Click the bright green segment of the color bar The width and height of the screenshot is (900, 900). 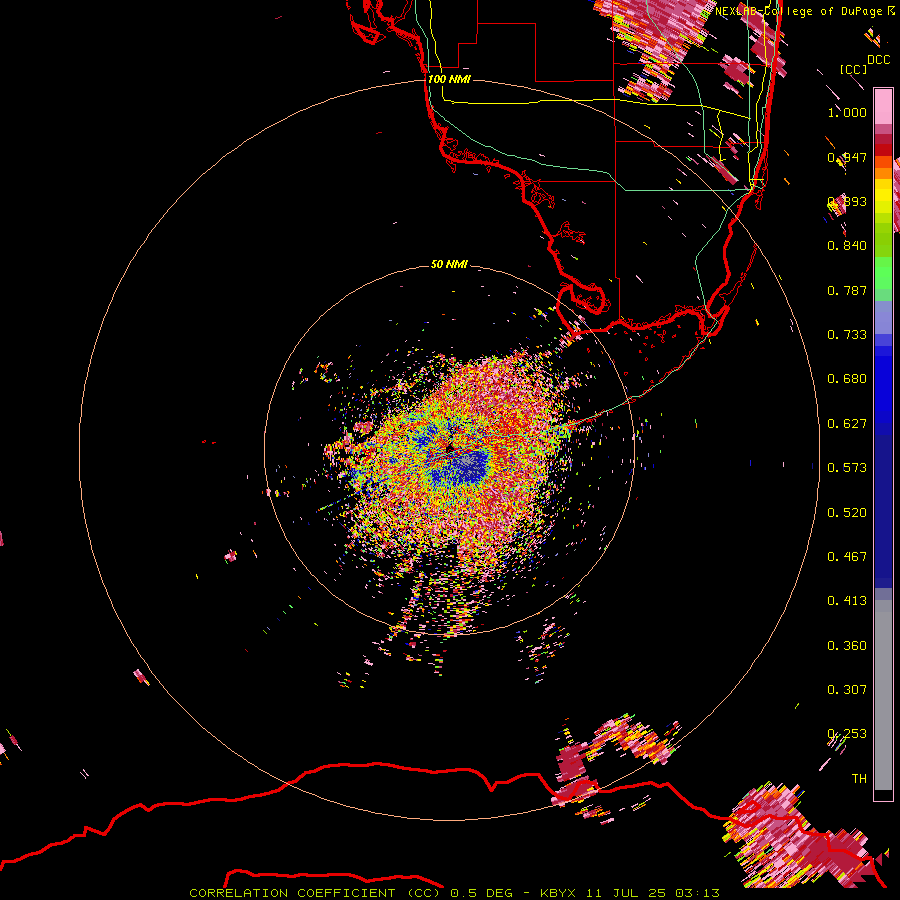(883, 273)
